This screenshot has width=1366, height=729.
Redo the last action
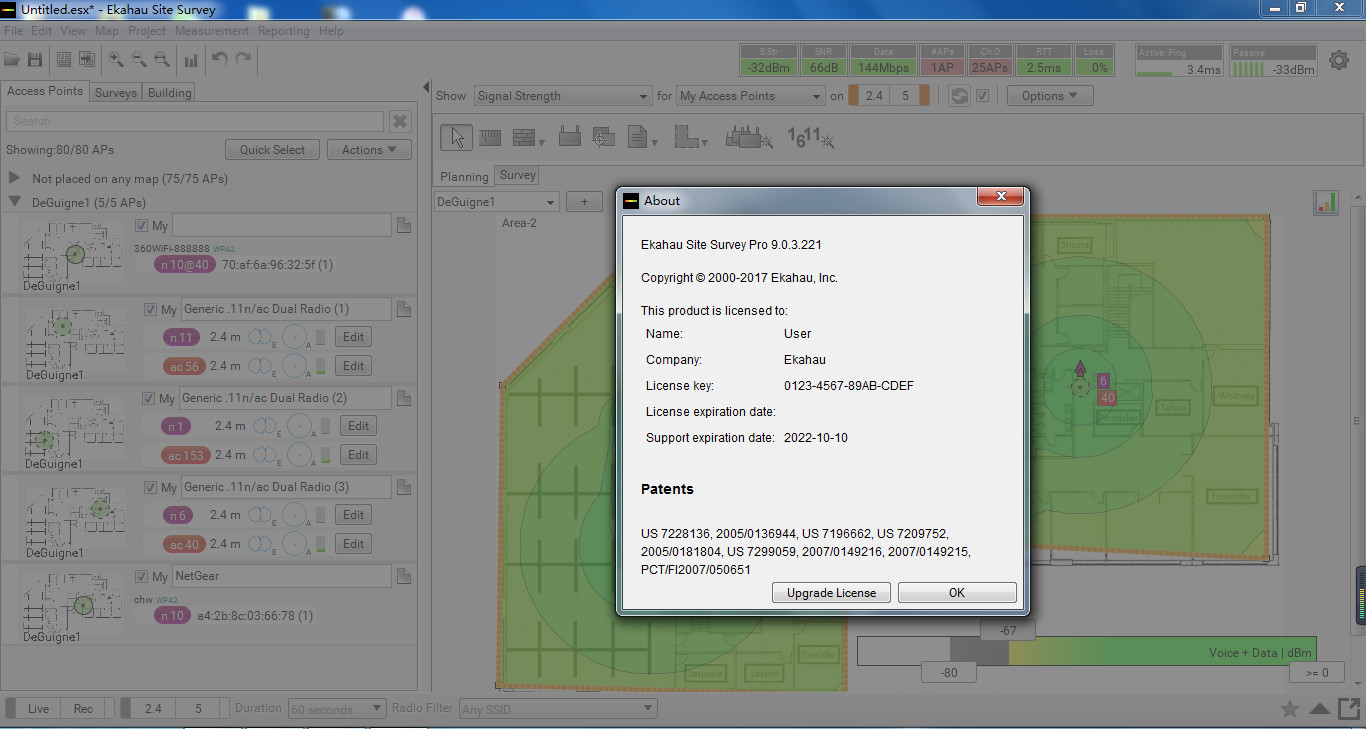(243, 59)
